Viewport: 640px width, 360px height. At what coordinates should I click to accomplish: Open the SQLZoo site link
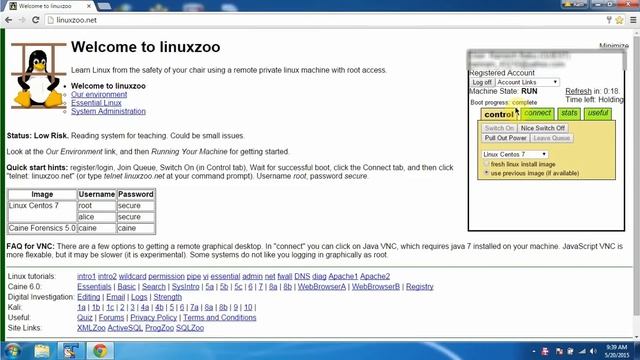(x=190, y=328)
